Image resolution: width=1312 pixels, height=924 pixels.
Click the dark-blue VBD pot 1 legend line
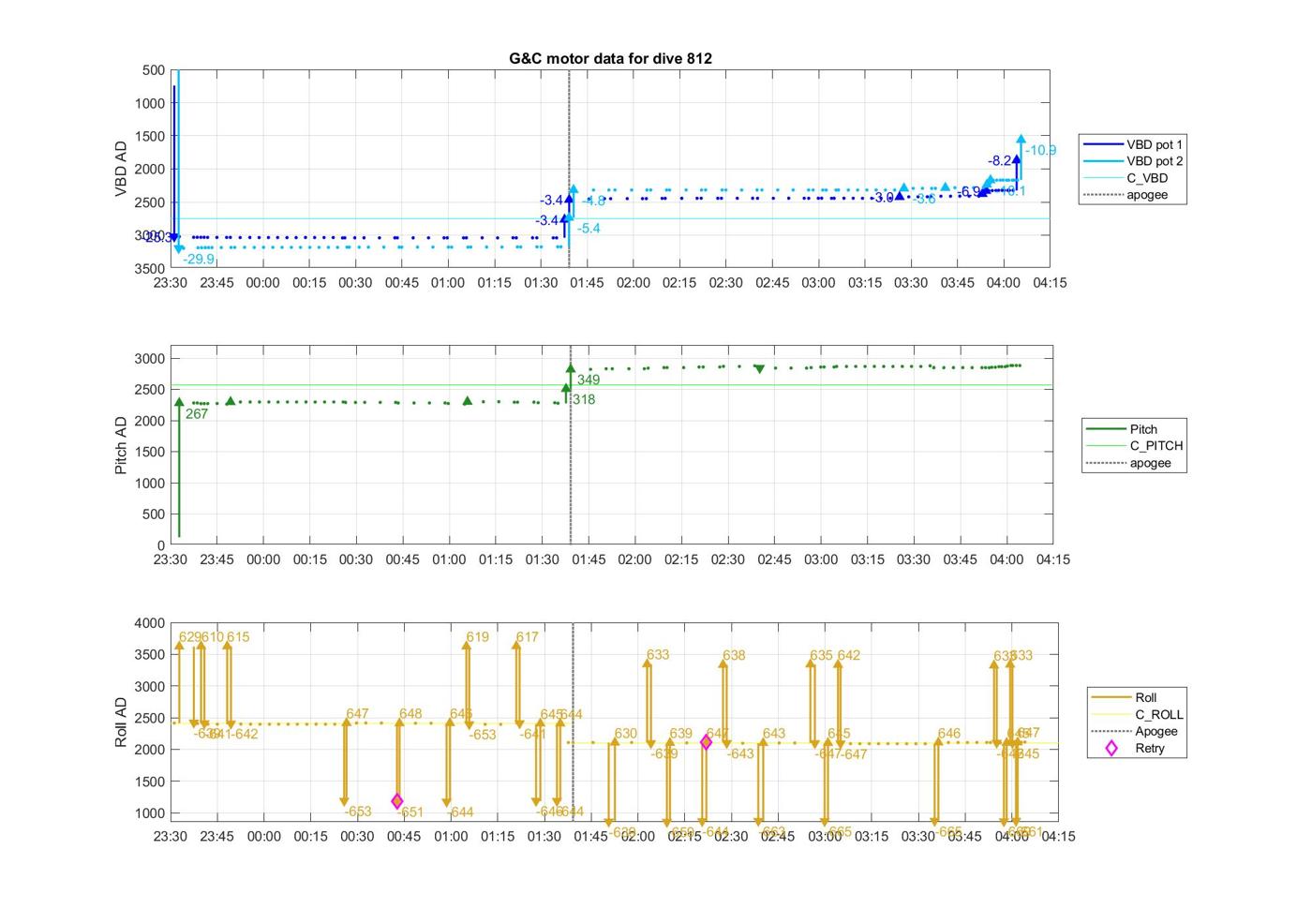(1103, 144)
